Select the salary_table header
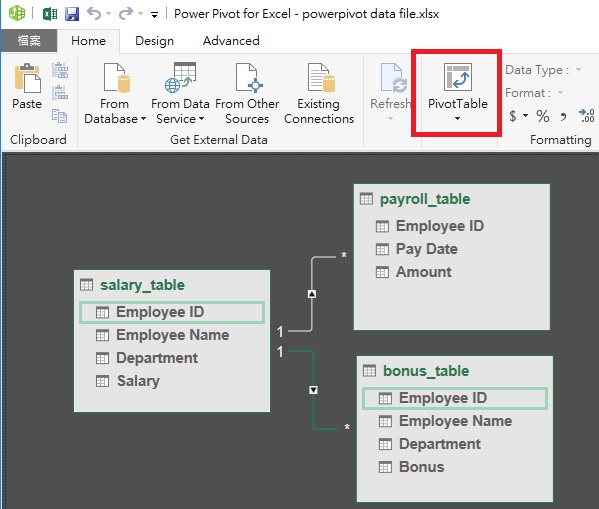 point(142,285)
